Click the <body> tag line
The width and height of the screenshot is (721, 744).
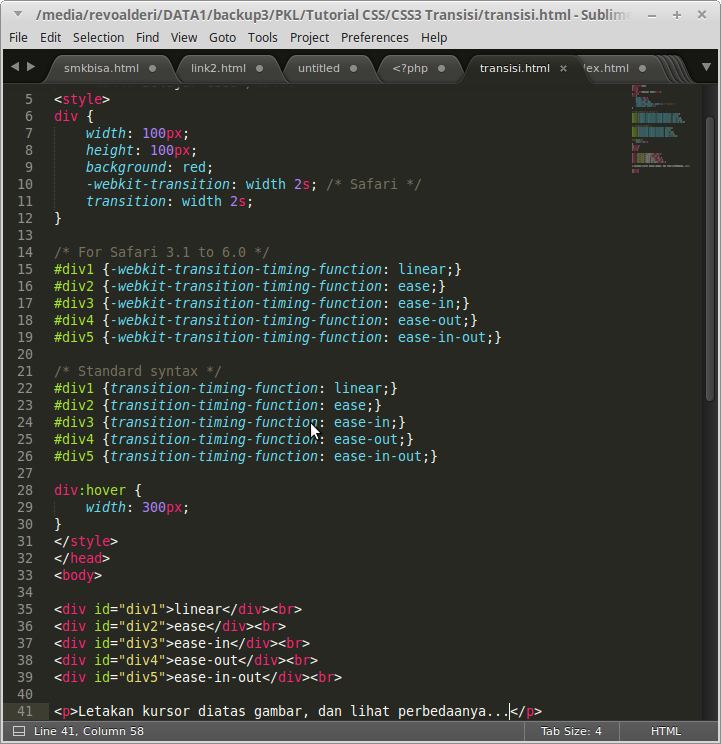coord(78,575)
